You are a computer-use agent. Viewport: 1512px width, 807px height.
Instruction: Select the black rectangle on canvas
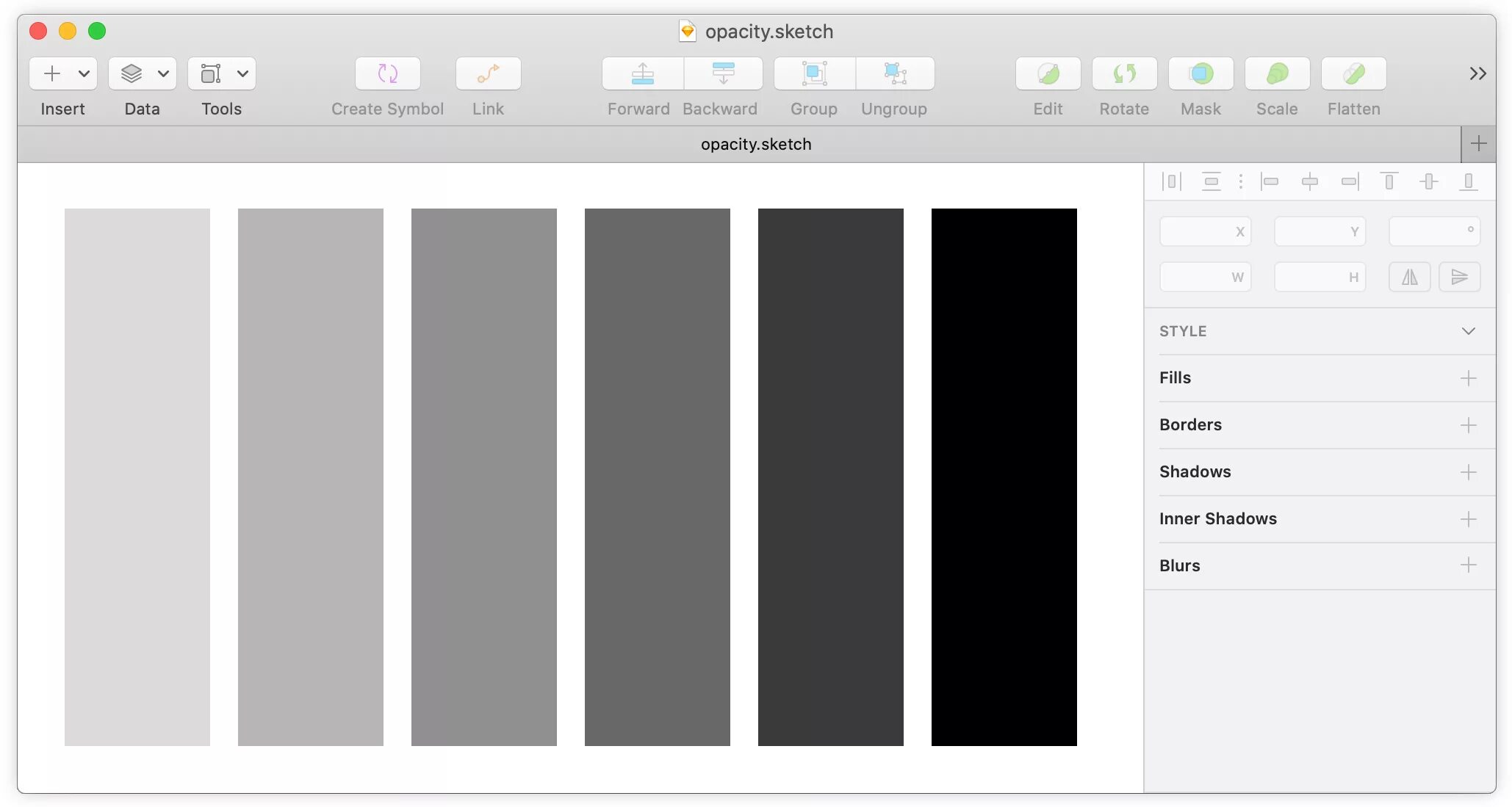pos(1004,477)
